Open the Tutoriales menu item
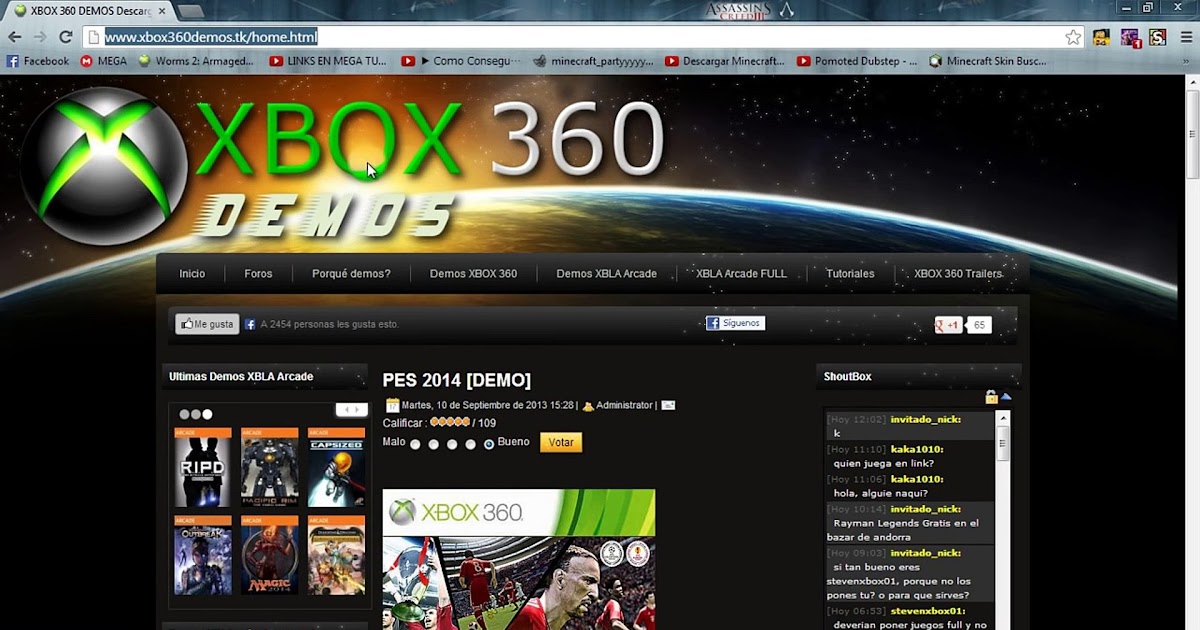Image resolution: width=1200 pixels, height=630 pixels. [850, 273]
